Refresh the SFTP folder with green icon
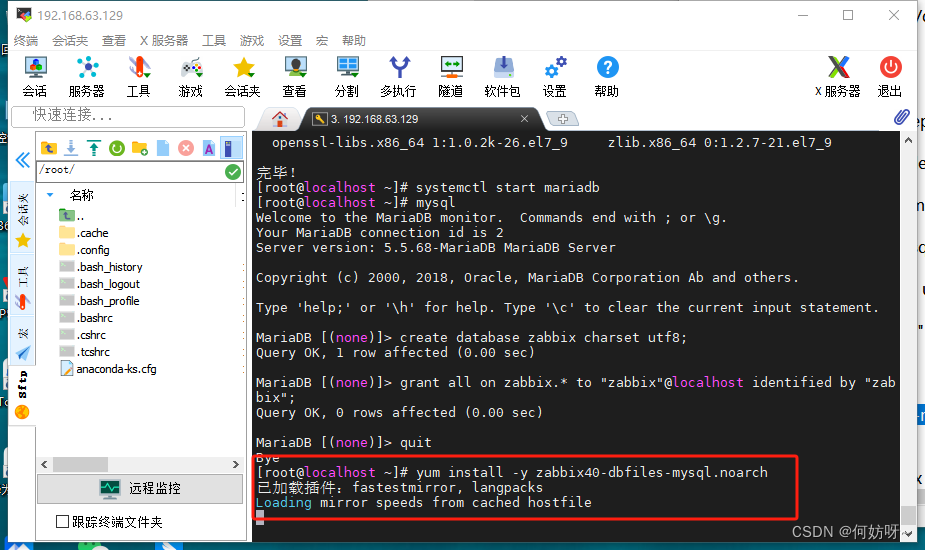925x550 pixels. pyautogui.click(x=117, y=148)
